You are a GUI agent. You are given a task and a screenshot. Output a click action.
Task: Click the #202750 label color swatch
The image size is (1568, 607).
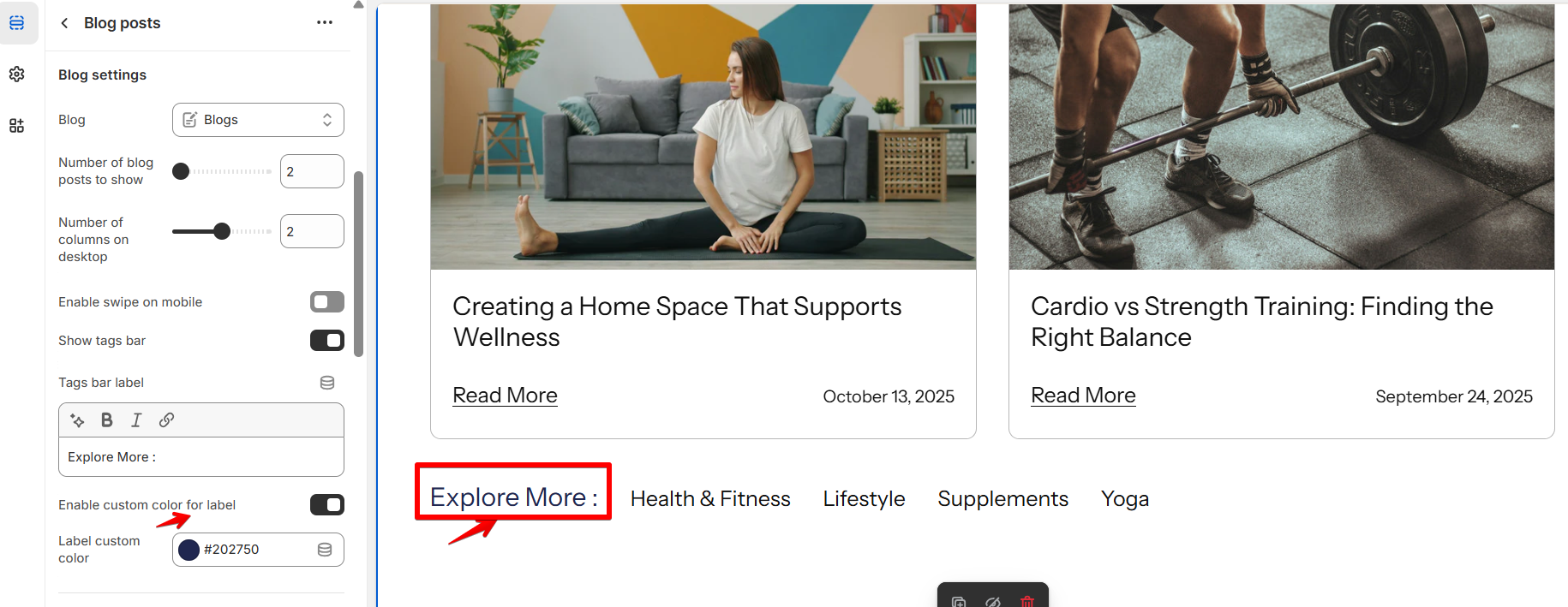pyautogui.click(x=189, y=550)
